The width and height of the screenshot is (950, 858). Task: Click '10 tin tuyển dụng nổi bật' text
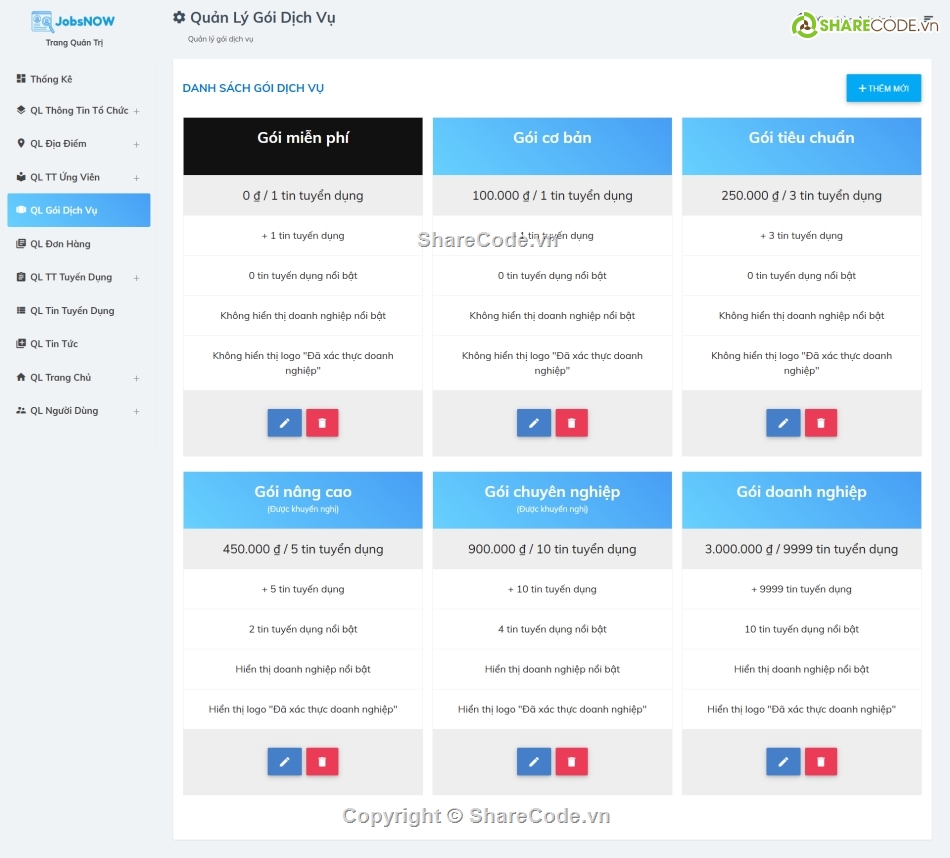pyautogui.click(x=802, y=630)
